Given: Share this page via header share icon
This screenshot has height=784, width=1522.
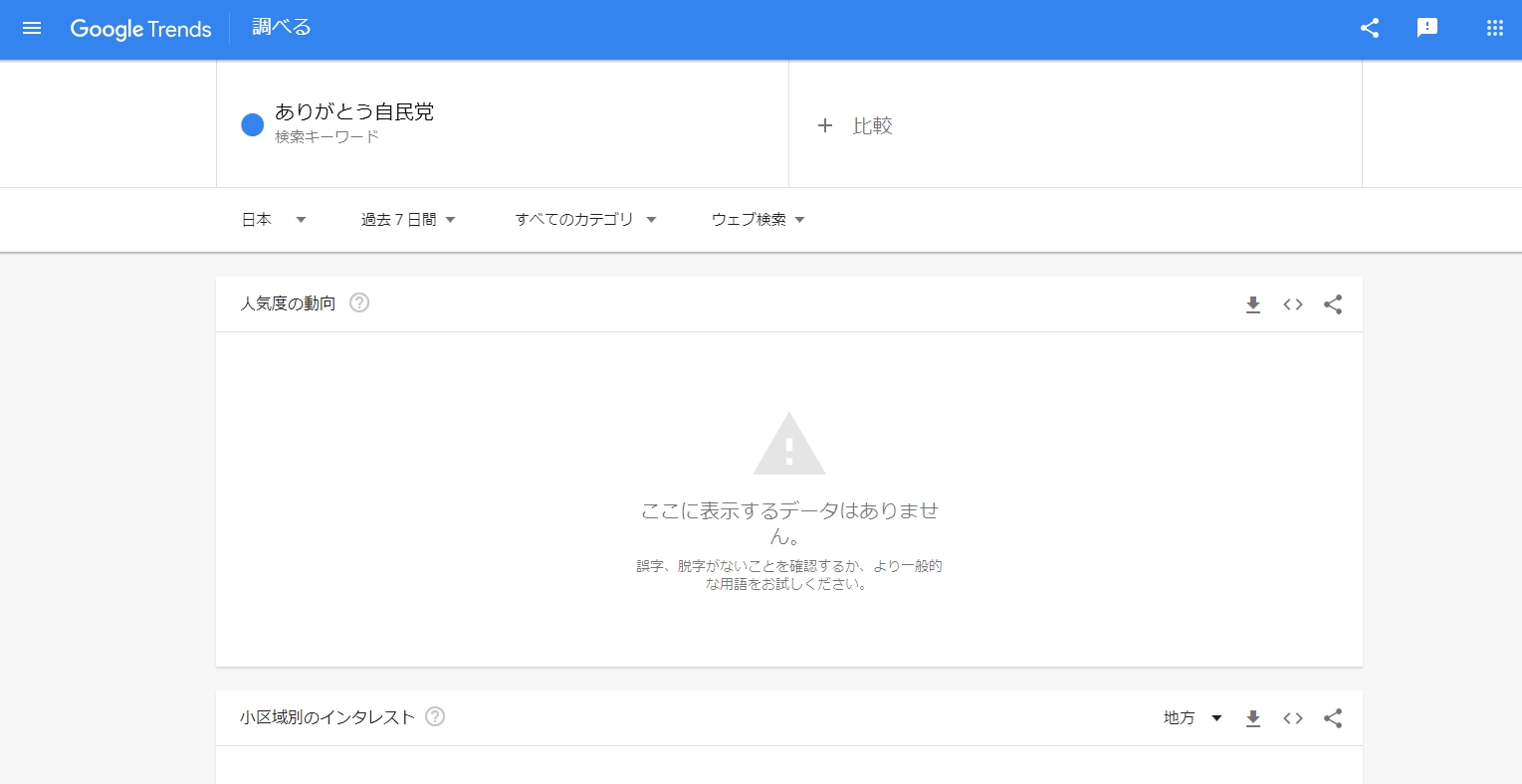Looking at the screenshot, I should pyautogui.click(x=1370, y=28).
